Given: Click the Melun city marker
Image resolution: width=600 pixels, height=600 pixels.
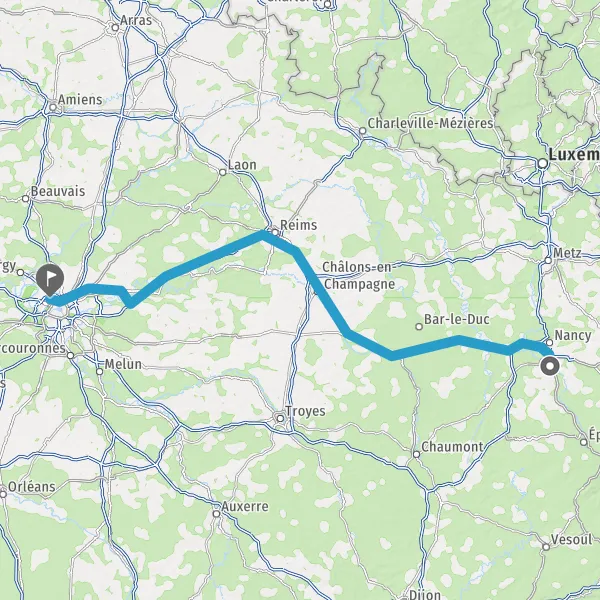Looking at the screenshot, I should tap(99, 371).
